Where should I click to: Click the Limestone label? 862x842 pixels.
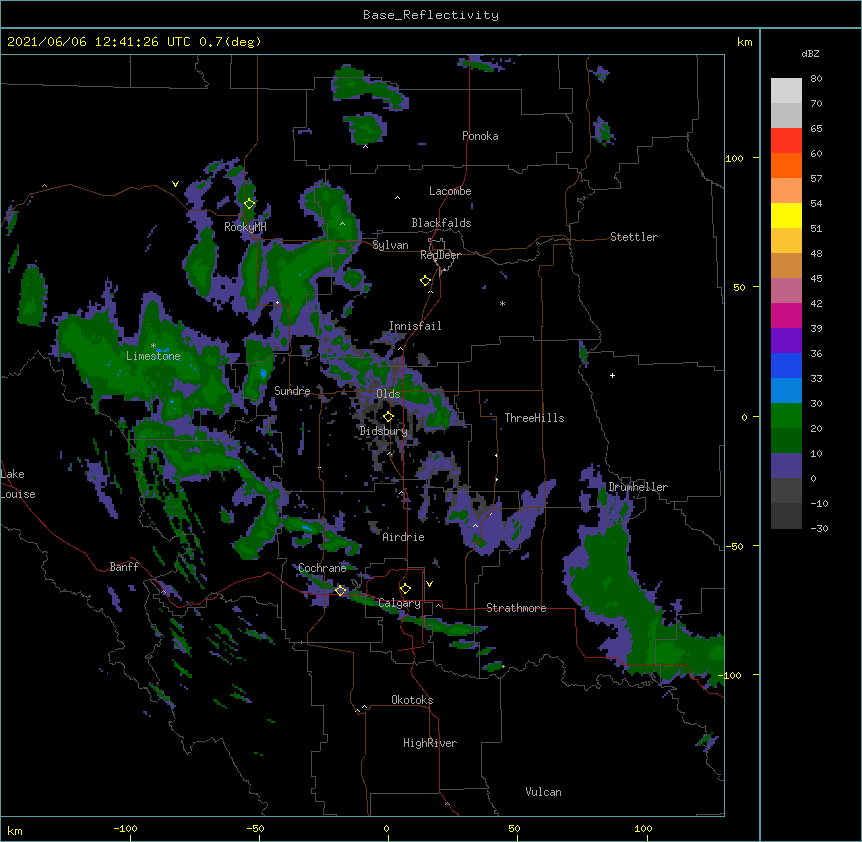(x=153, y=356)
